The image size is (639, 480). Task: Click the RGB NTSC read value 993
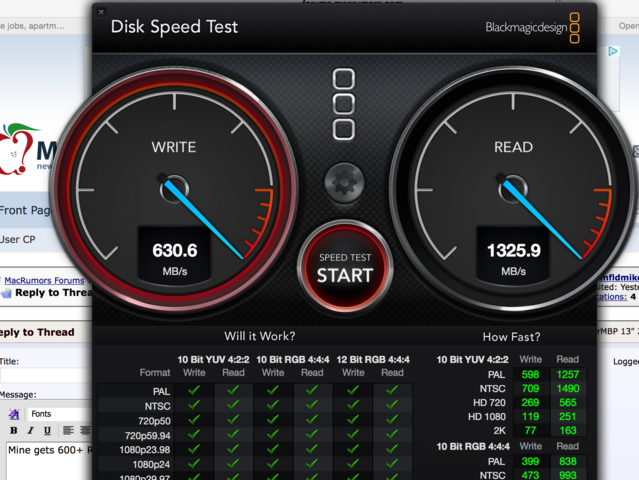(568, 475)
